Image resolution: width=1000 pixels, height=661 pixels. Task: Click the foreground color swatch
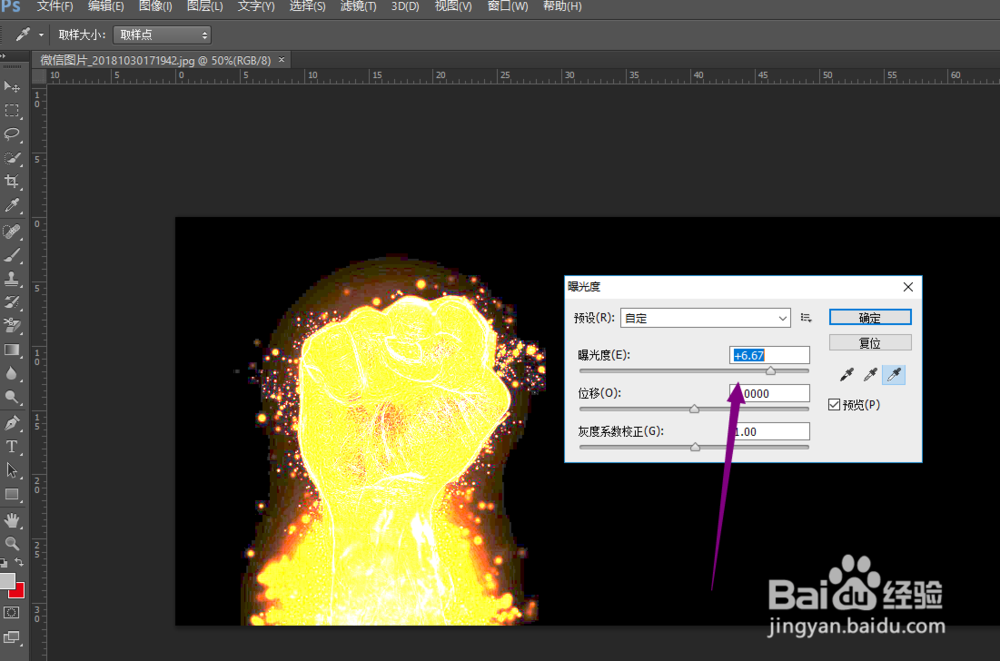(7, 581)
